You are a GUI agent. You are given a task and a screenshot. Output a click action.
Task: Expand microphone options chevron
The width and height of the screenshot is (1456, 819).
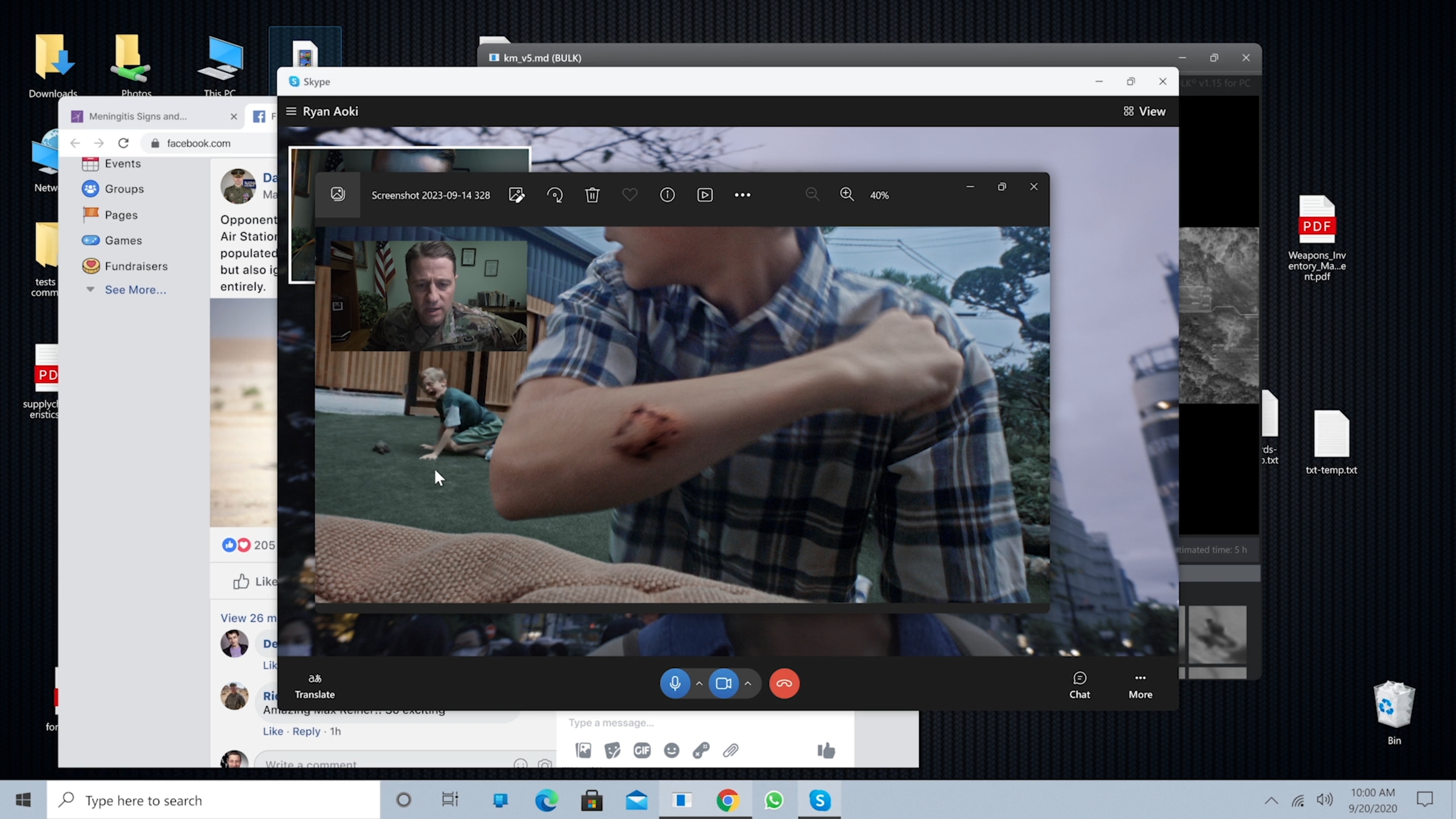700,684
